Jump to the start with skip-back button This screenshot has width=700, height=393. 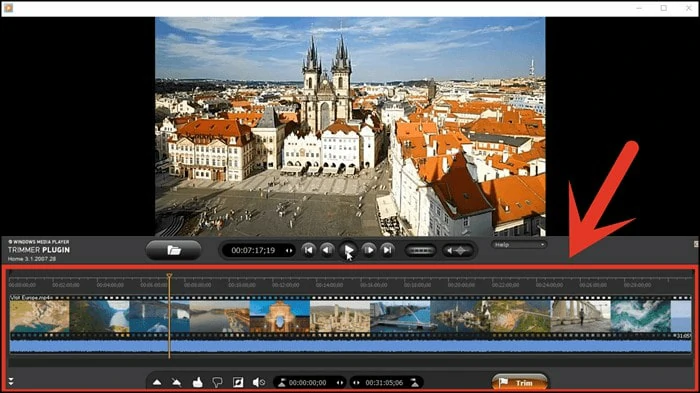[x=308, y=250]
